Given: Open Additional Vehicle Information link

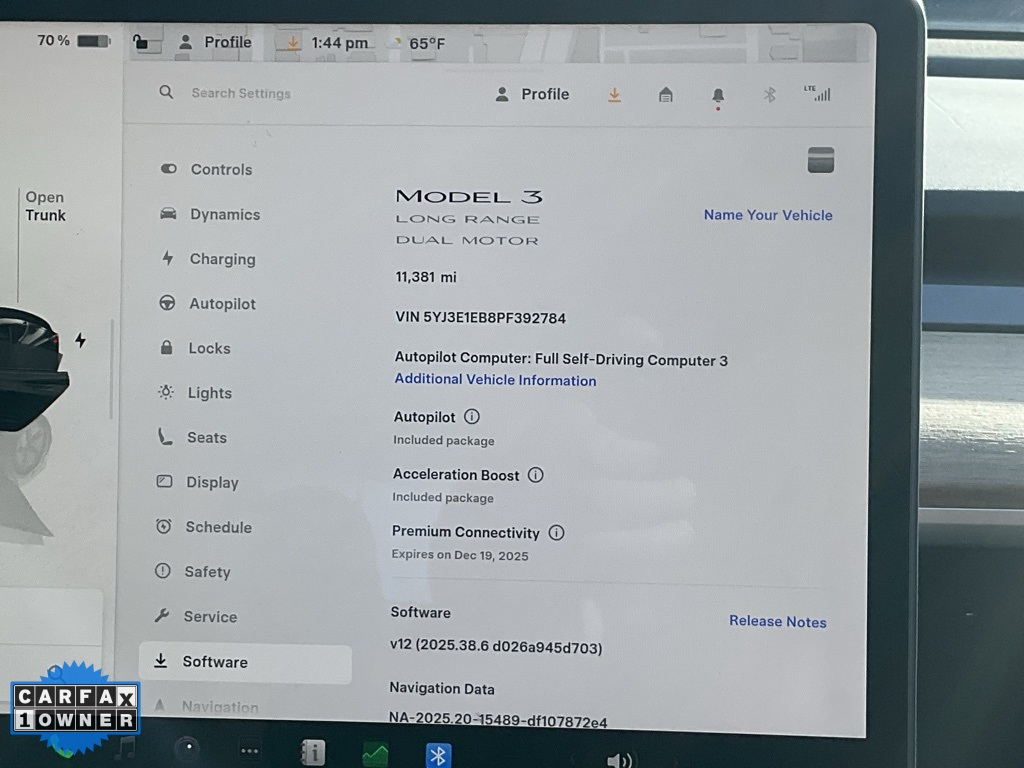Looking at the screenshot, I should click(495, 380).
